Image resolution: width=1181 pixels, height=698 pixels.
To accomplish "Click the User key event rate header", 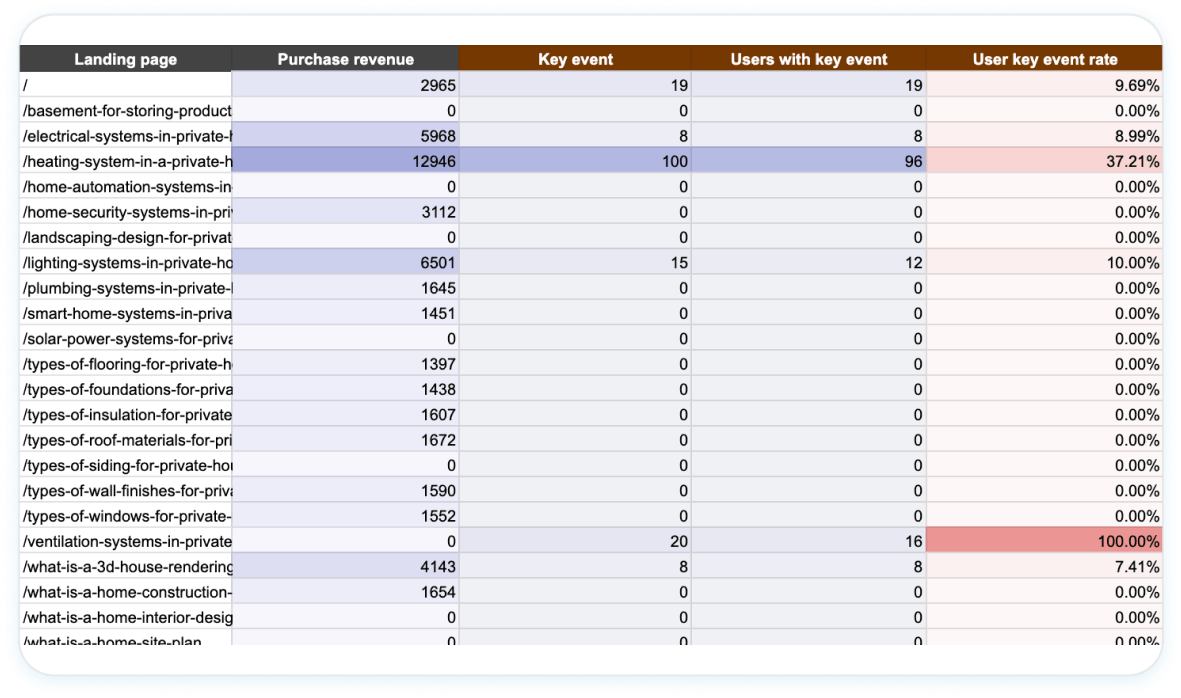I will [1044, 59].
